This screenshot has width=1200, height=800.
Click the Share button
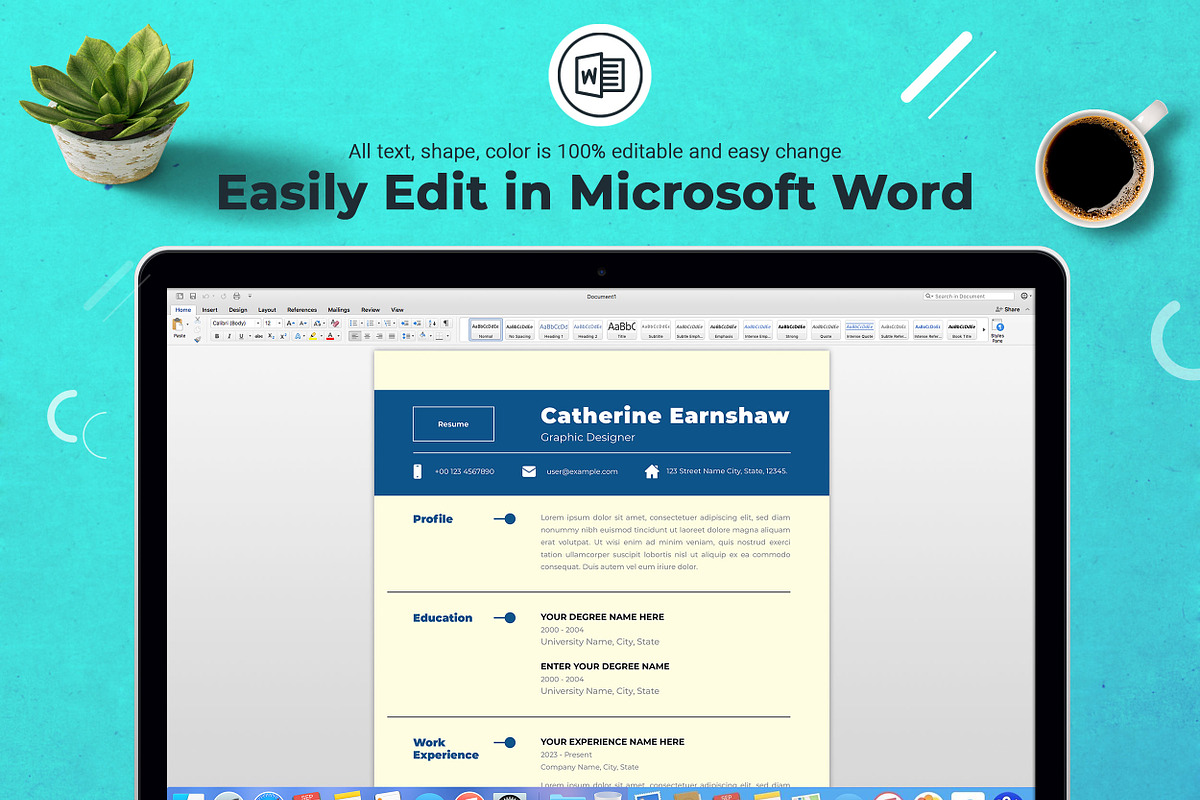(1007, 309)
